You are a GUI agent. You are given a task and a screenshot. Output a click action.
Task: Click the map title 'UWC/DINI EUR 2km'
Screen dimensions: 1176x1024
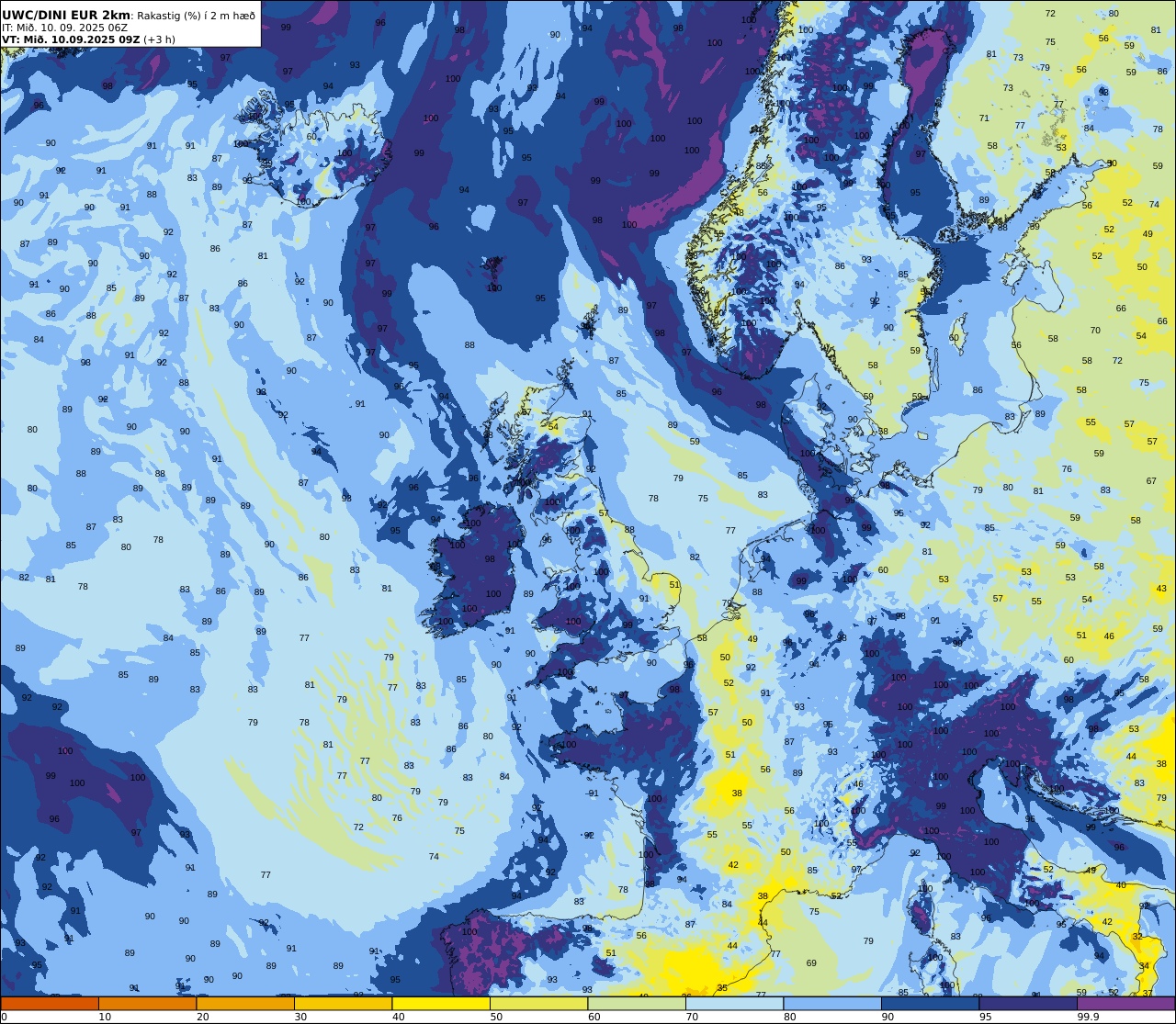67,15
